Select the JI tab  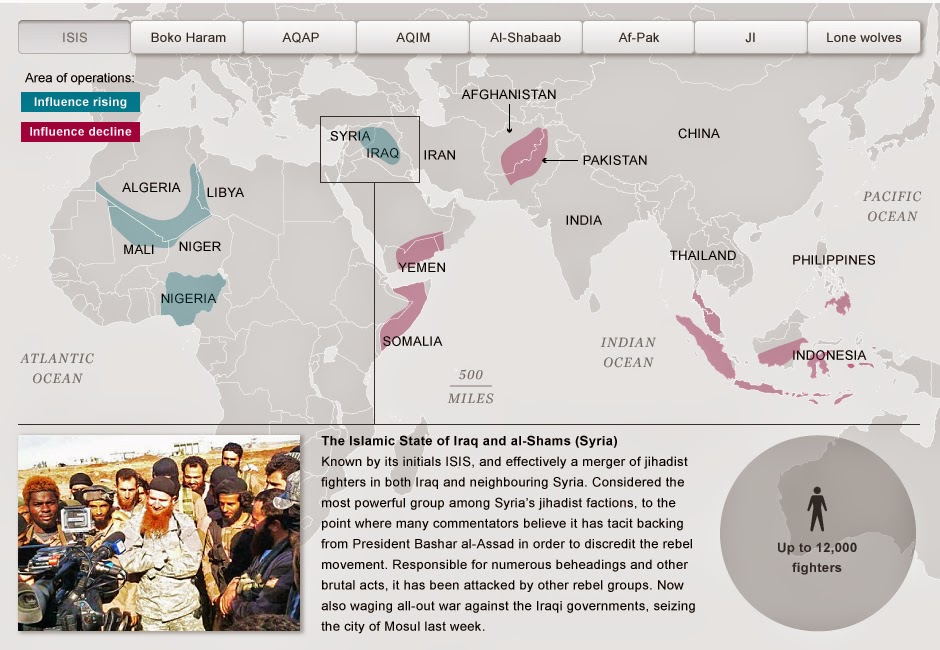click(x=750, y=38)
